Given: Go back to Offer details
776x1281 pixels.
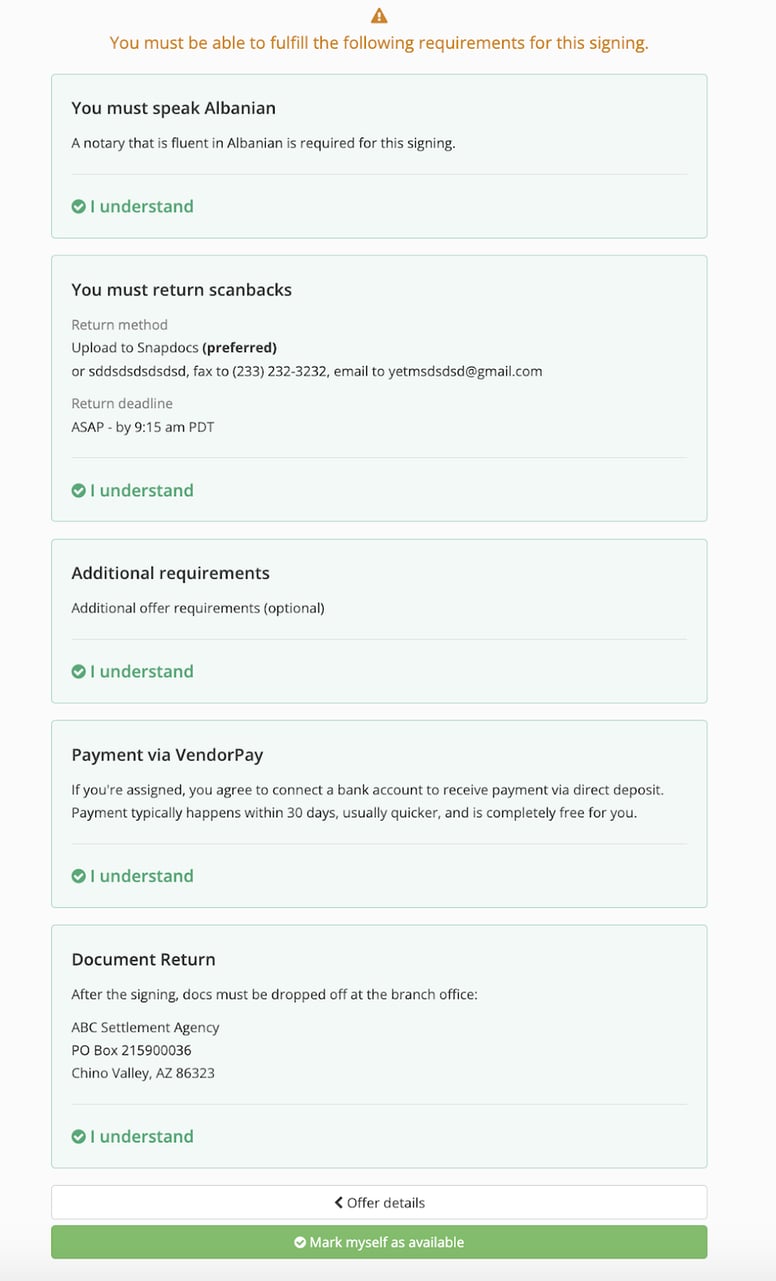Looking at the screenshot, I should coord(379,1202).
